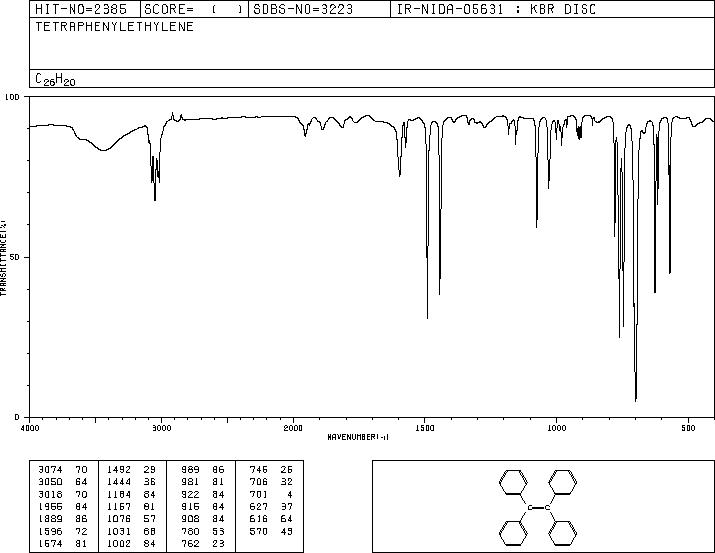Click the 1500 wavenumber axis label
Image resolution: width=715 pixels, height=553 pixels.
point(425,428)
